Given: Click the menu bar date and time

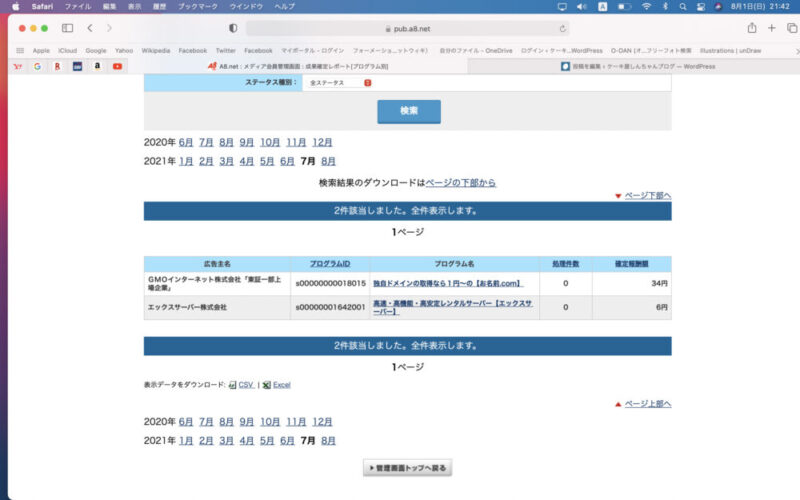Looking at the screenshot, I should pos(760,7).
